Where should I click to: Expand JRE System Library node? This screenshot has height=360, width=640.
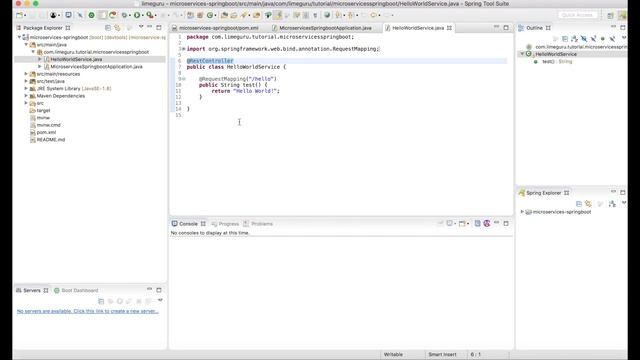(26, 89)
